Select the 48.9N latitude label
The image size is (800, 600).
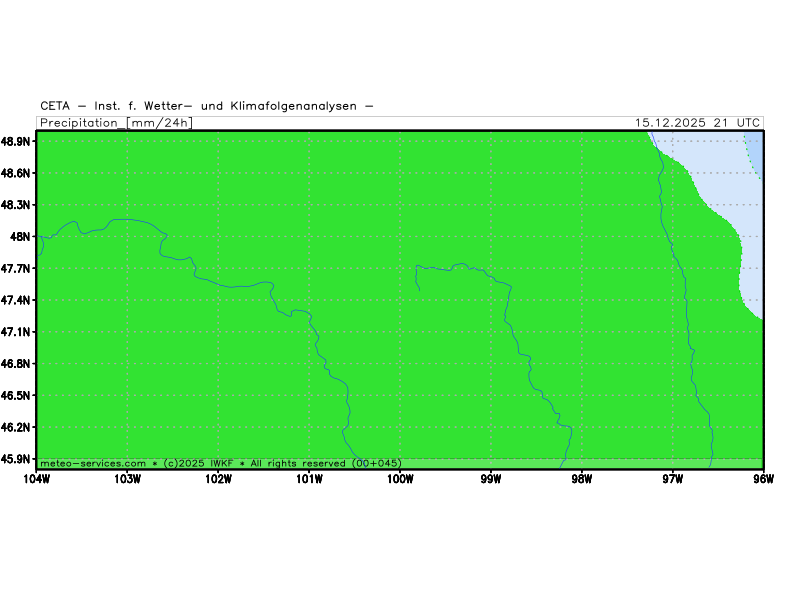17,141
